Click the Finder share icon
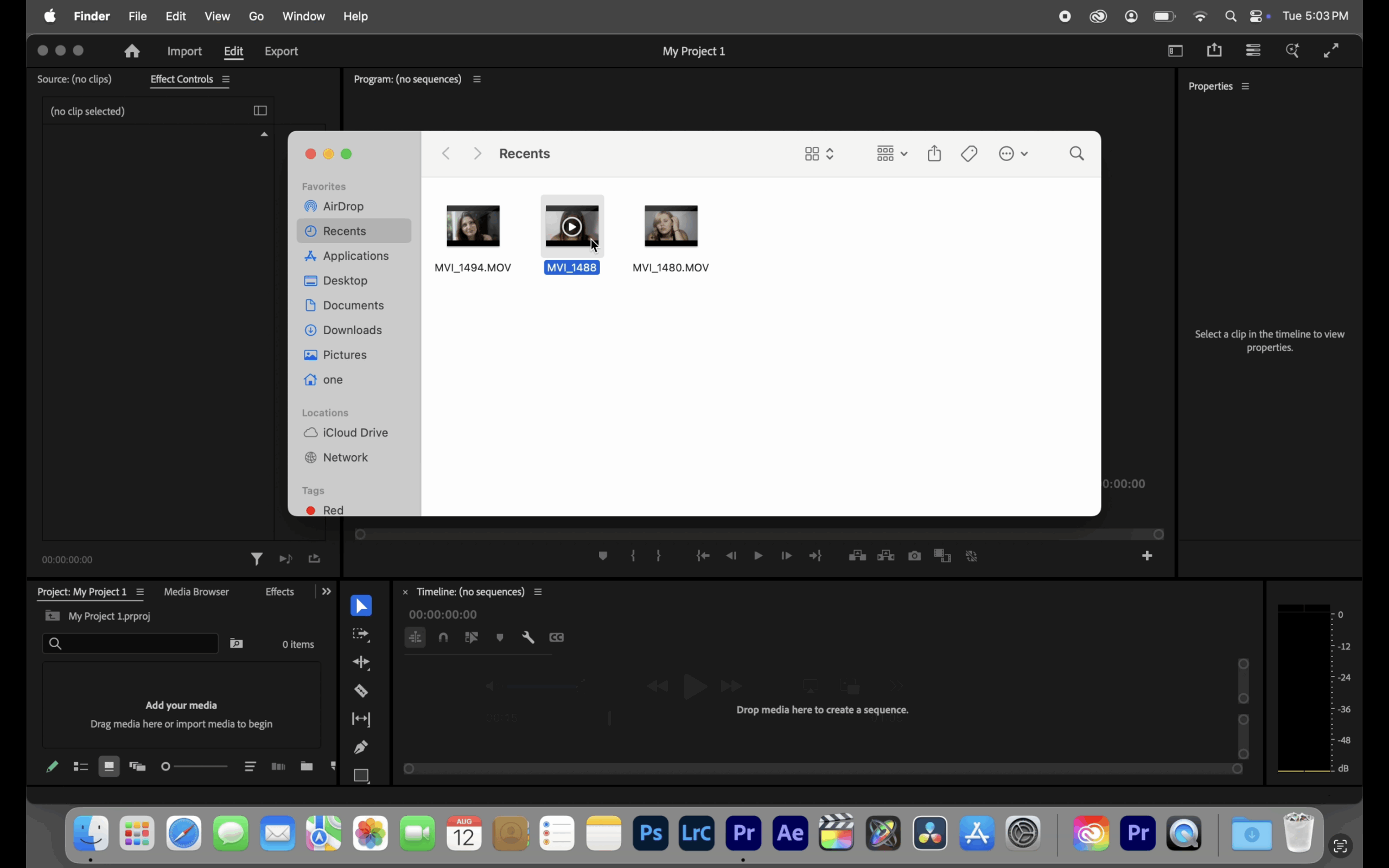 point(934,154)
